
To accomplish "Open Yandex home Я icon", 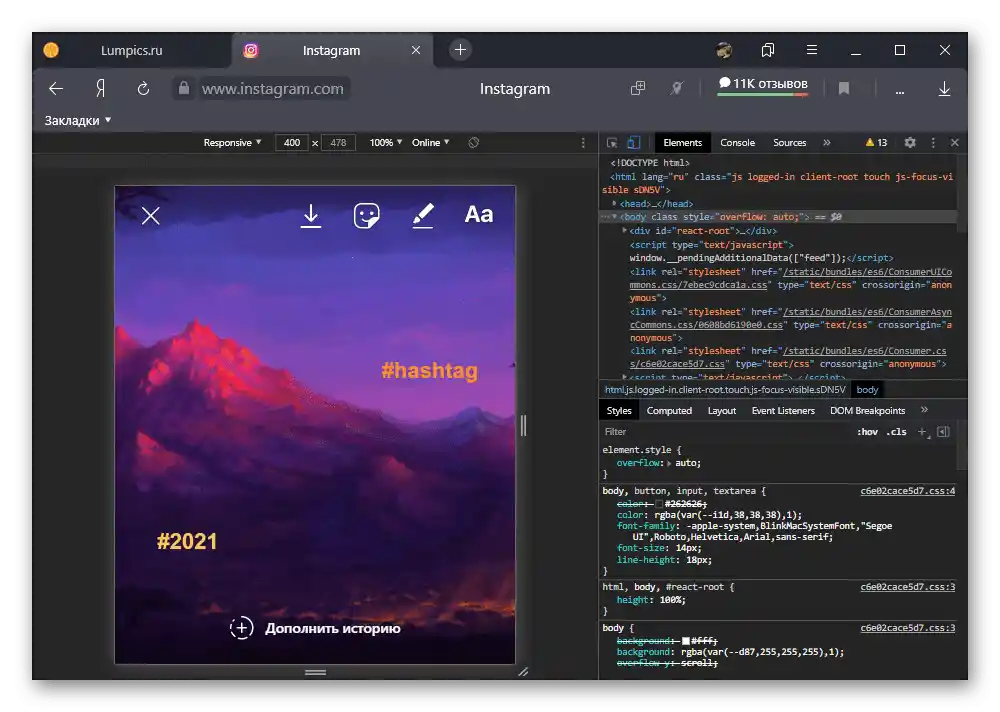I will pos(100,89).
